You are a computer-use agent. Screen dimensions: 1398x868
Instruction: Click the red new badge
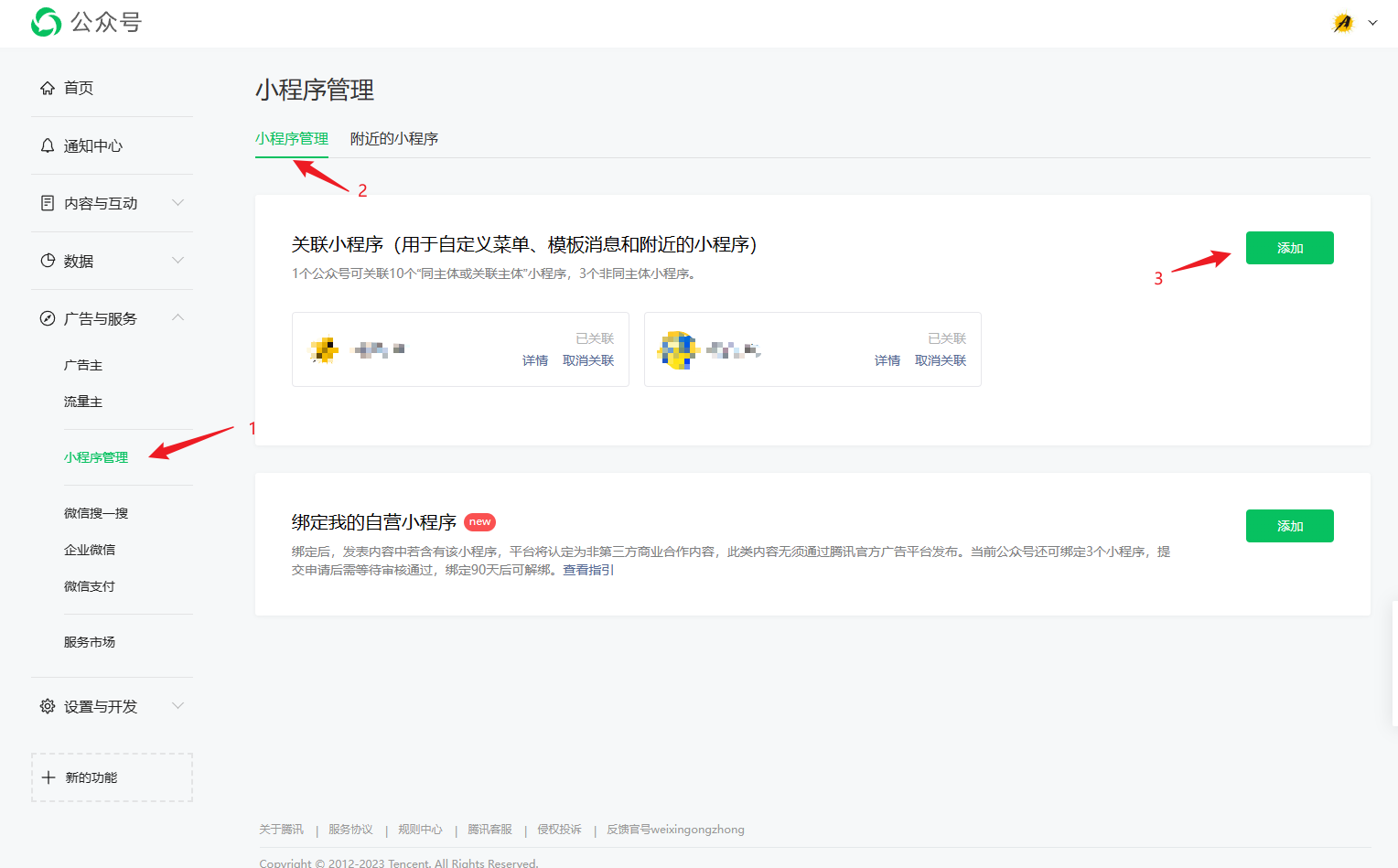pyautogui.click(x=480, y=522)
